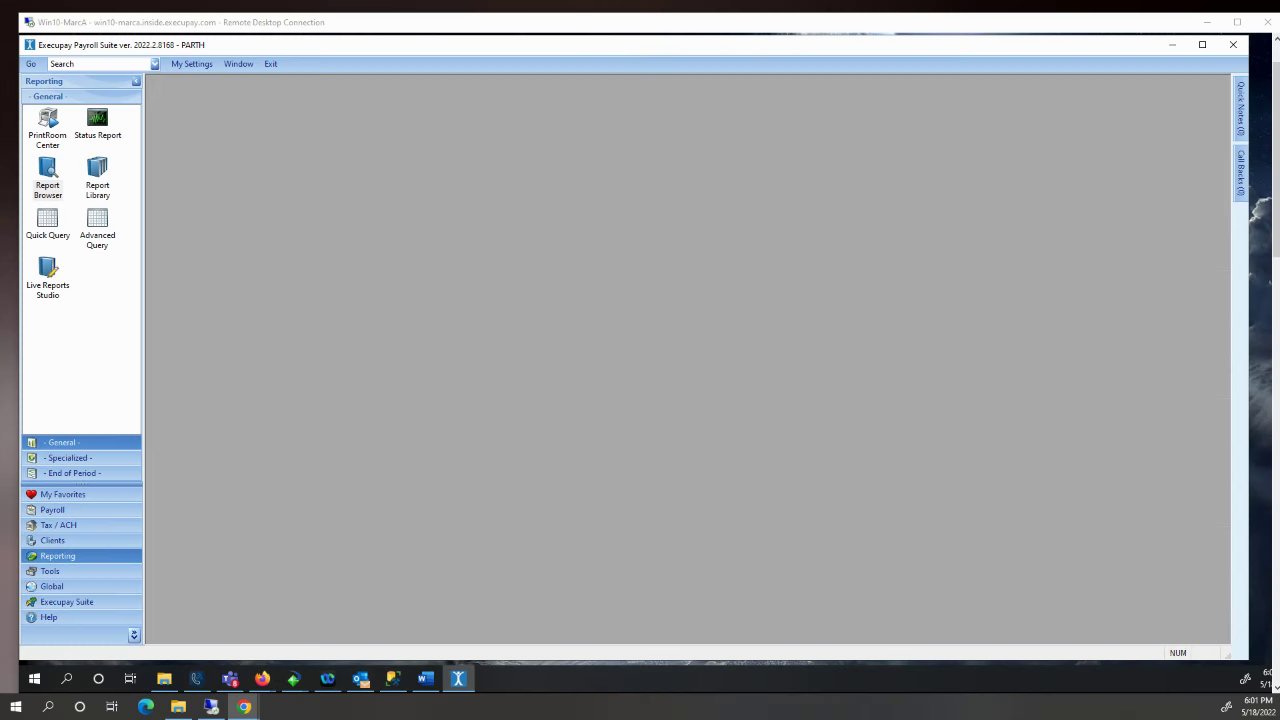The height and width of the screenshot is (720, 1280).
Task: Click the NUM status bar indicator
Action: click(1178, 653)
